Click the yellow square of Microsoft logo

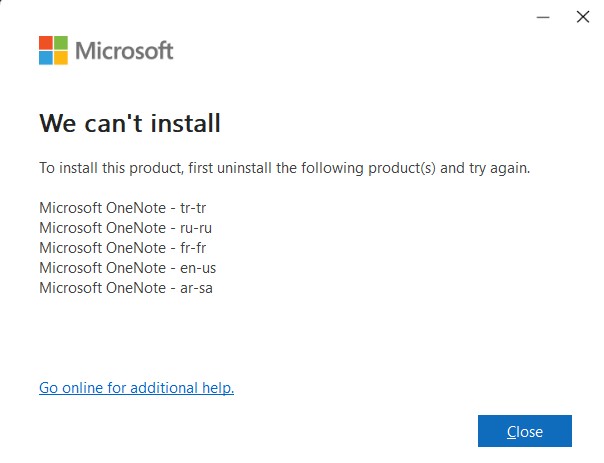tap(61, 58)
